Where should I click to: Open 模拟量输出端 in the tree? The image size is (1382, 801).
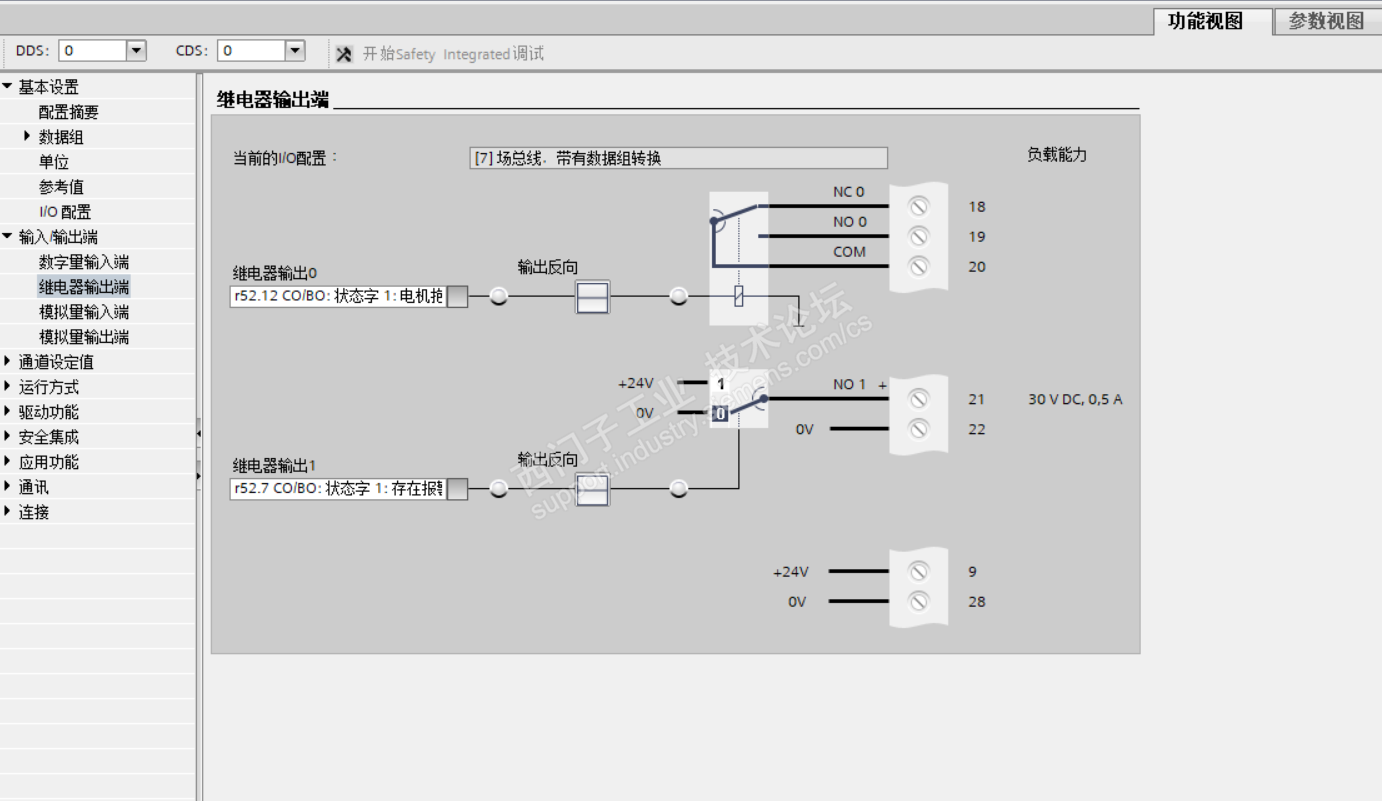tap(84, 337)
